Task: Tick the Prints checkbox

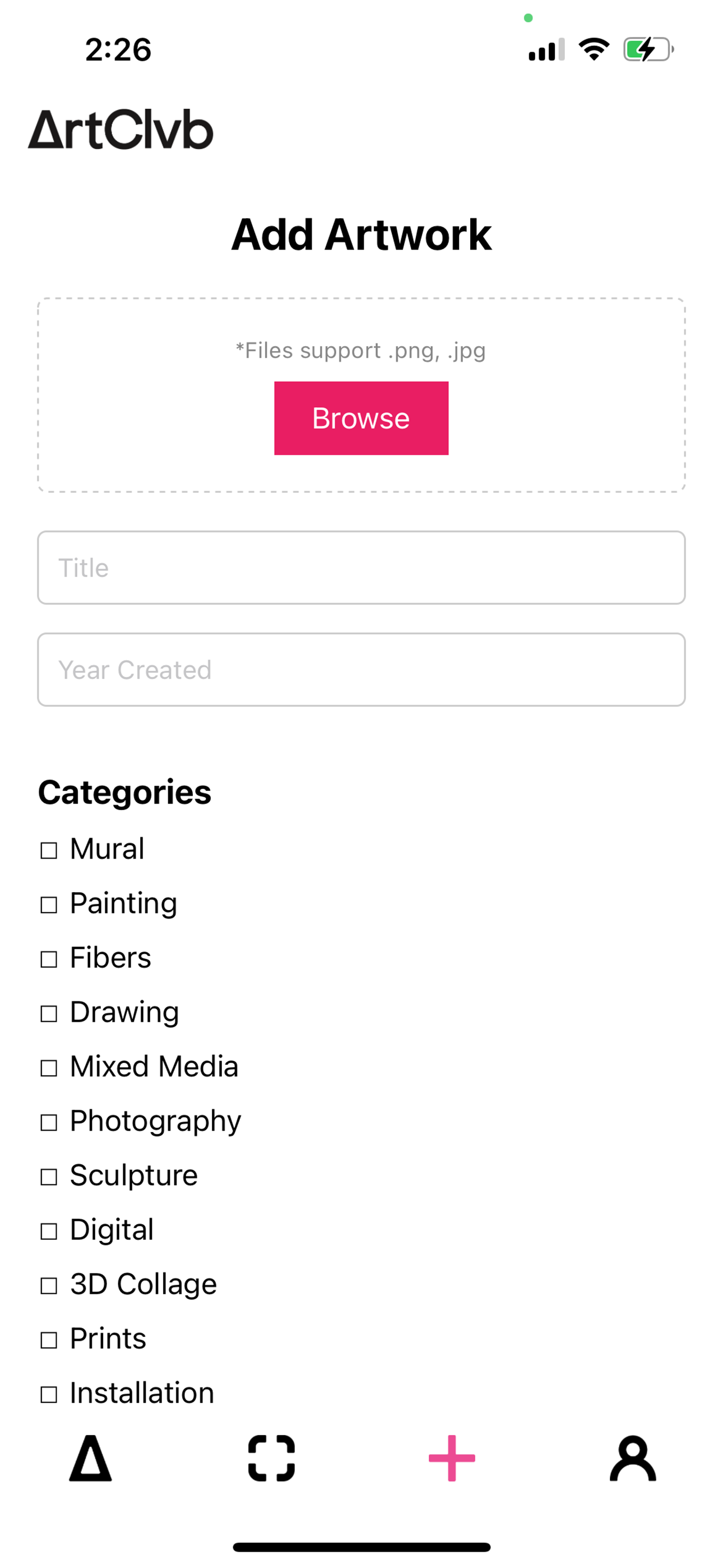Action: point(49,1340)
